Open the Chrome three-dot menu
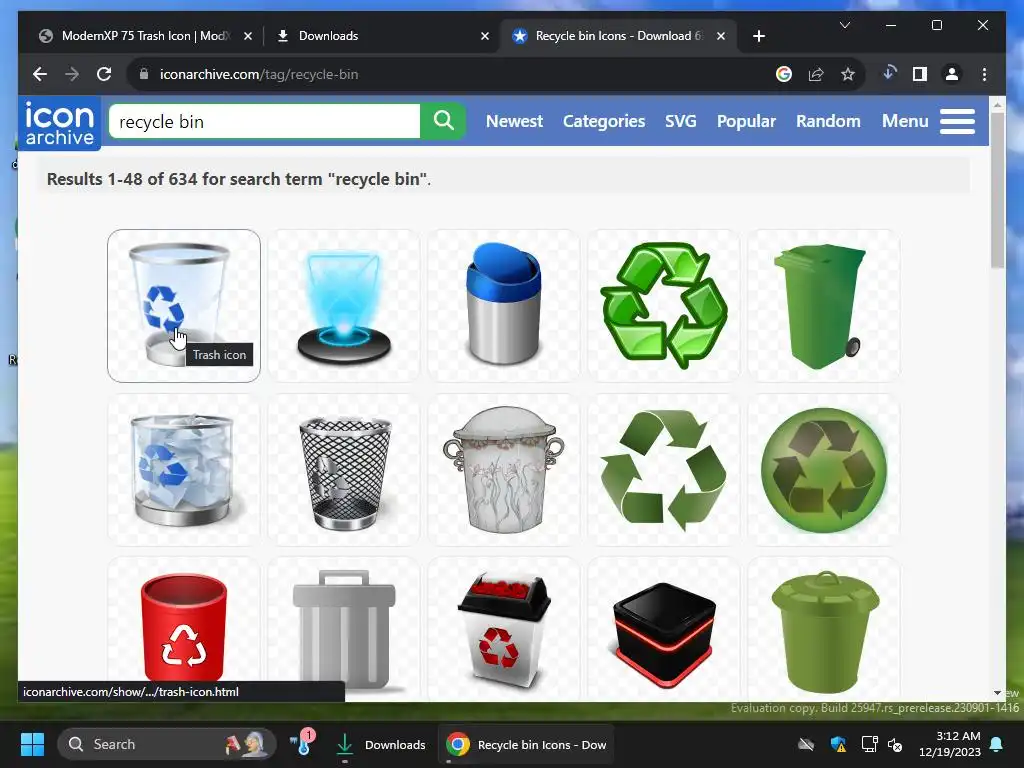Viewport: 1024px width, 768px height. pyautogui.click(x=984, y=74)
